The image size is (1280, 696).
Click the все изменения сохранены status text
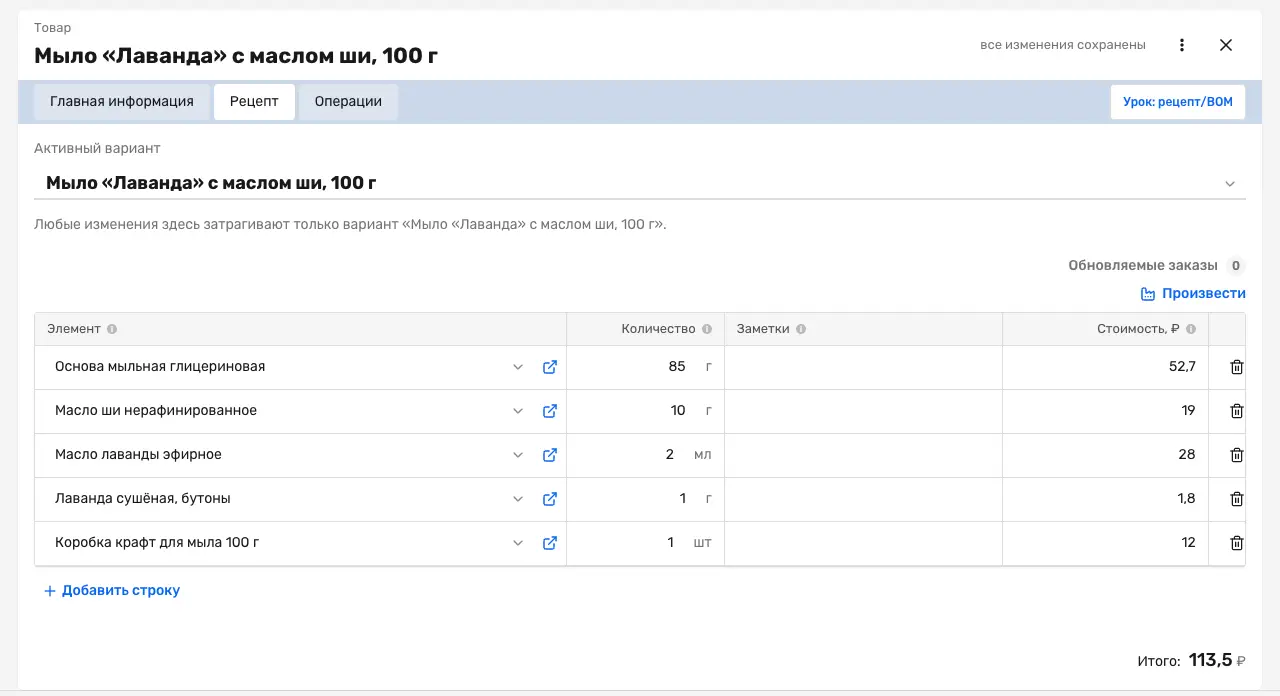[x=1063, y=45]
